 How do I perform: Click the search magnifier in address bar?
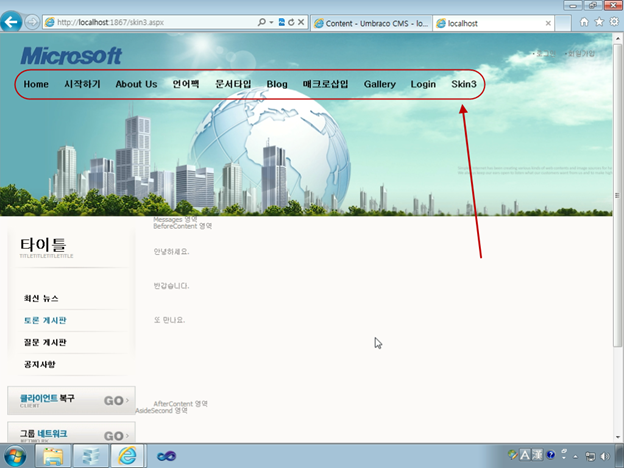click(x=261, y=22)
